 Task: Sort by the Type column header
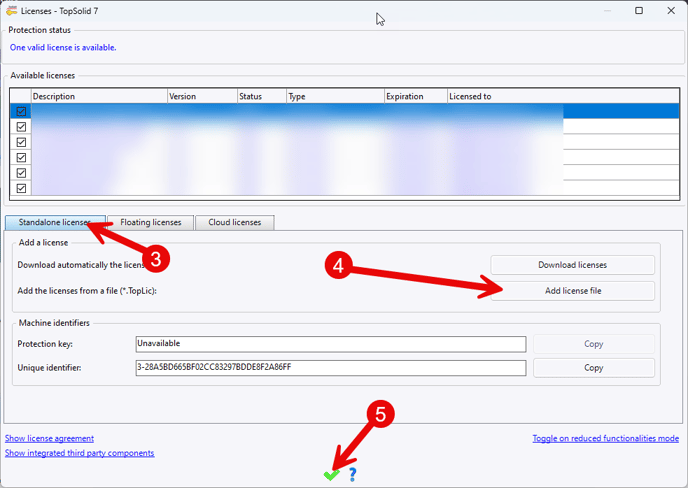[336, 96]
